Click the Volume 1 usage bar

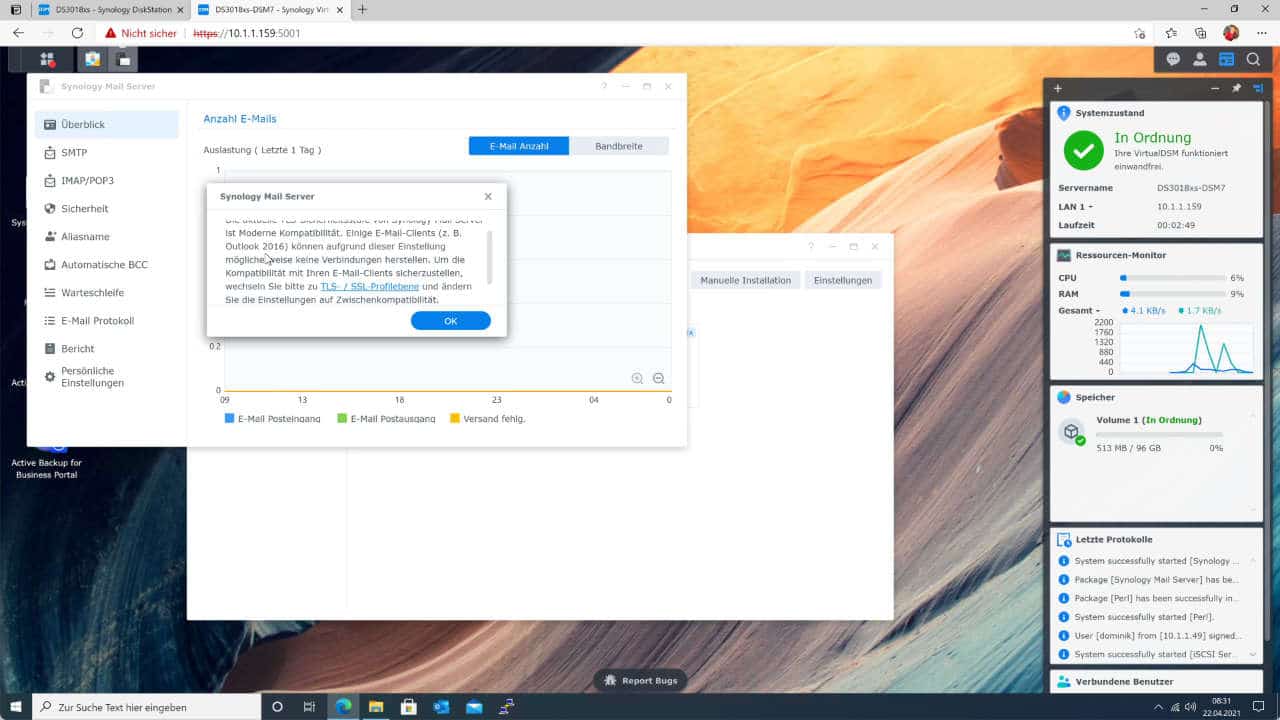tap(1159, 435)
